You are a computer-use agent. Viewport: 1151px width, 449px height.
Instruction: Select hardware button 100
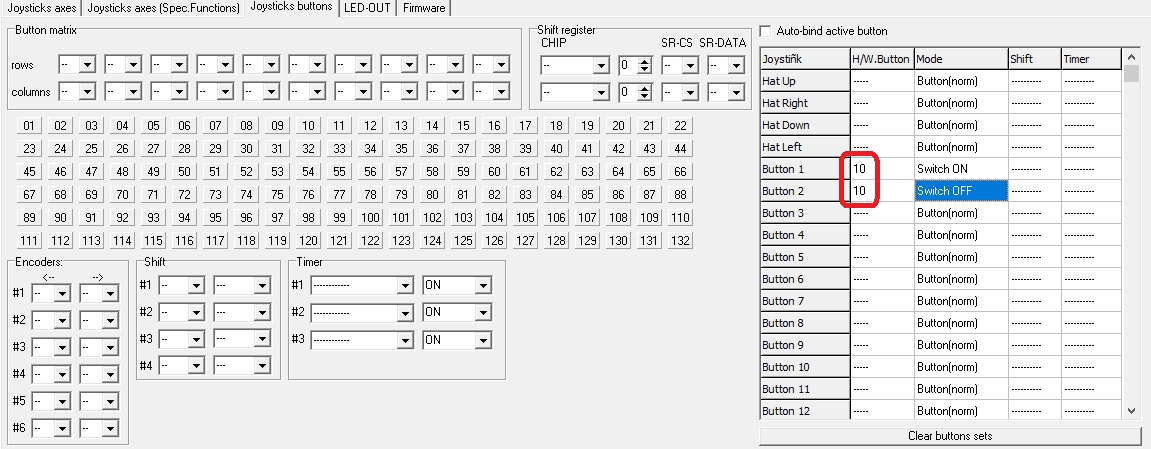pos(370,217)
